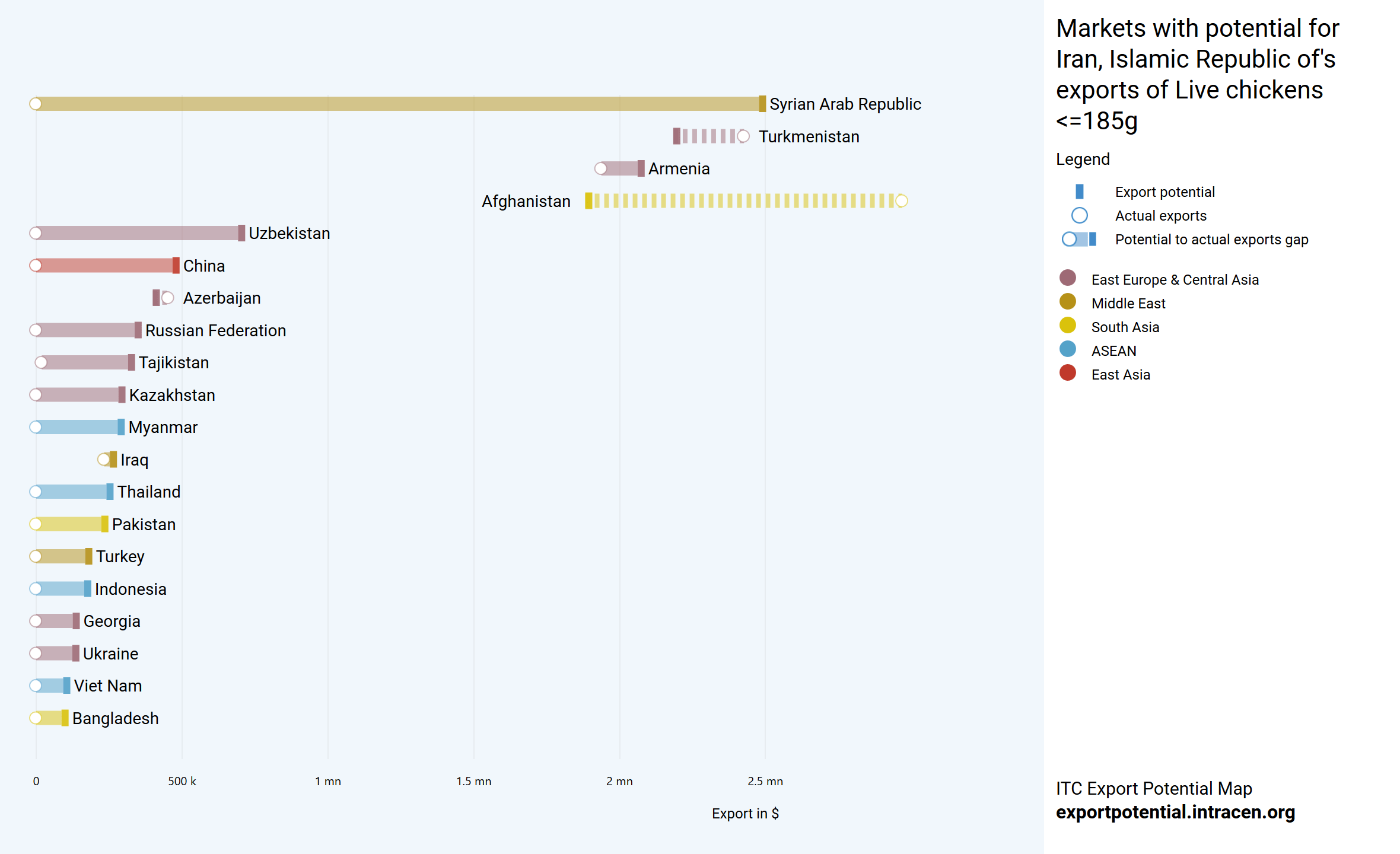1400x854 pixels.
Task: Click the Export potential legend icon
Action: click(x=1079, y=192)
